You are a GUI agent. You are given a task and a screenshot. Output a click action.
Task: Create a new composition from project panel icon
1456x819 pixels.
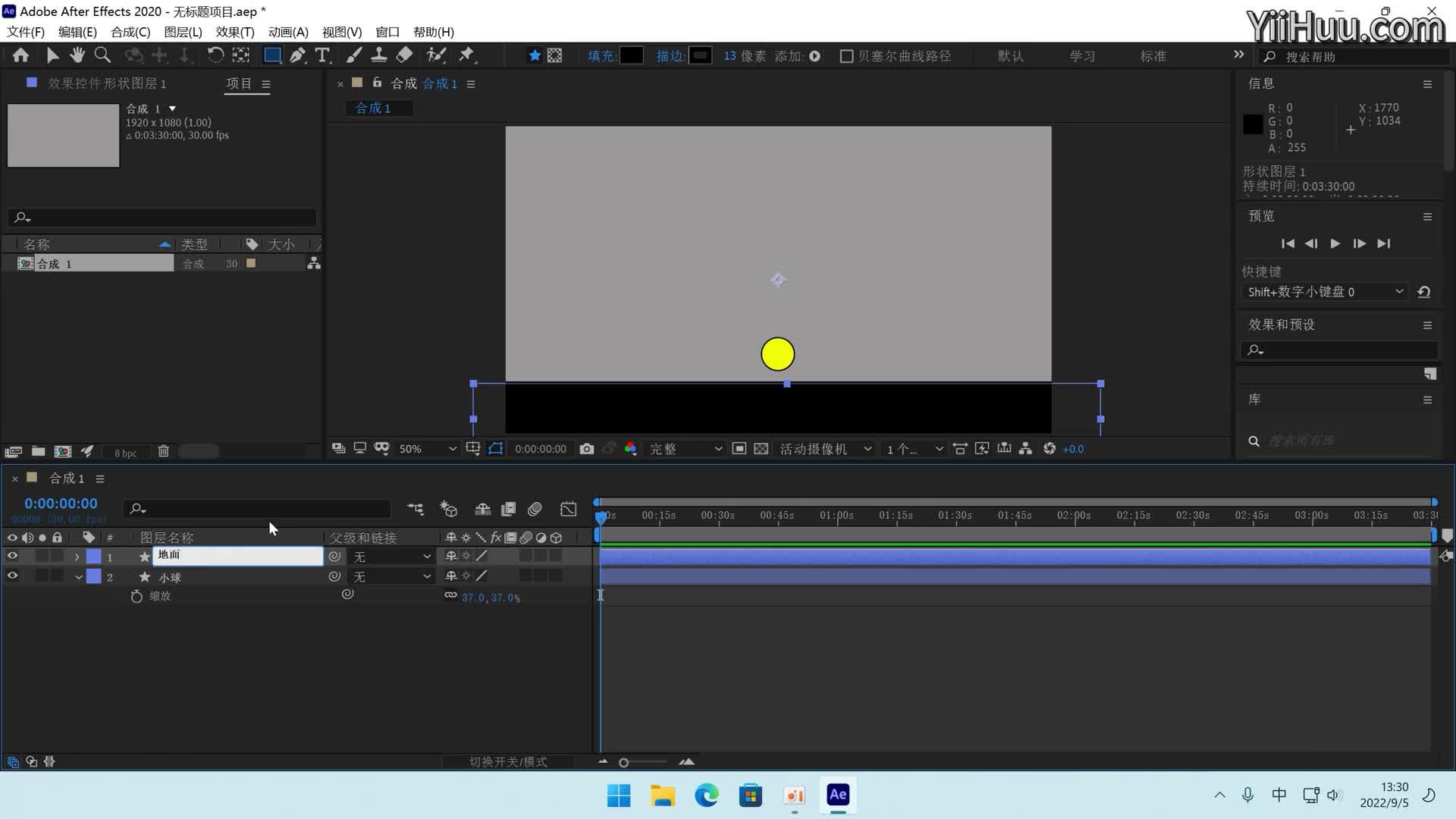(x=63, y=451)
